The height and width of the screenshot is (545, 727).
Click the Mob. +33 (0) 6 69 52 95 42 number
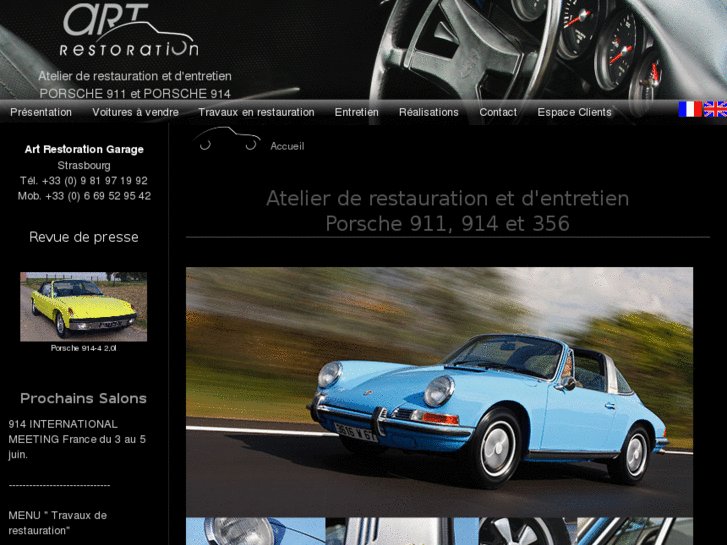coord(84,196)
